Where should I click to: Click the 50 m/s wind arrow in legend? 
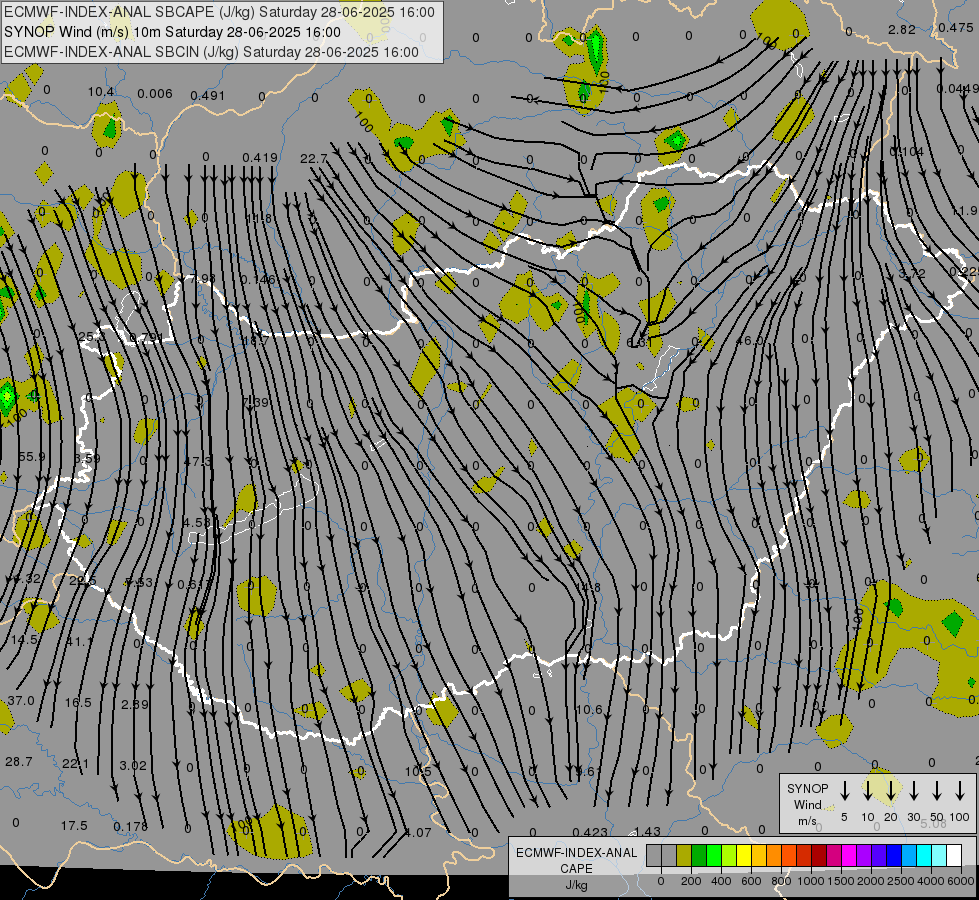click(x=937, y=791)
